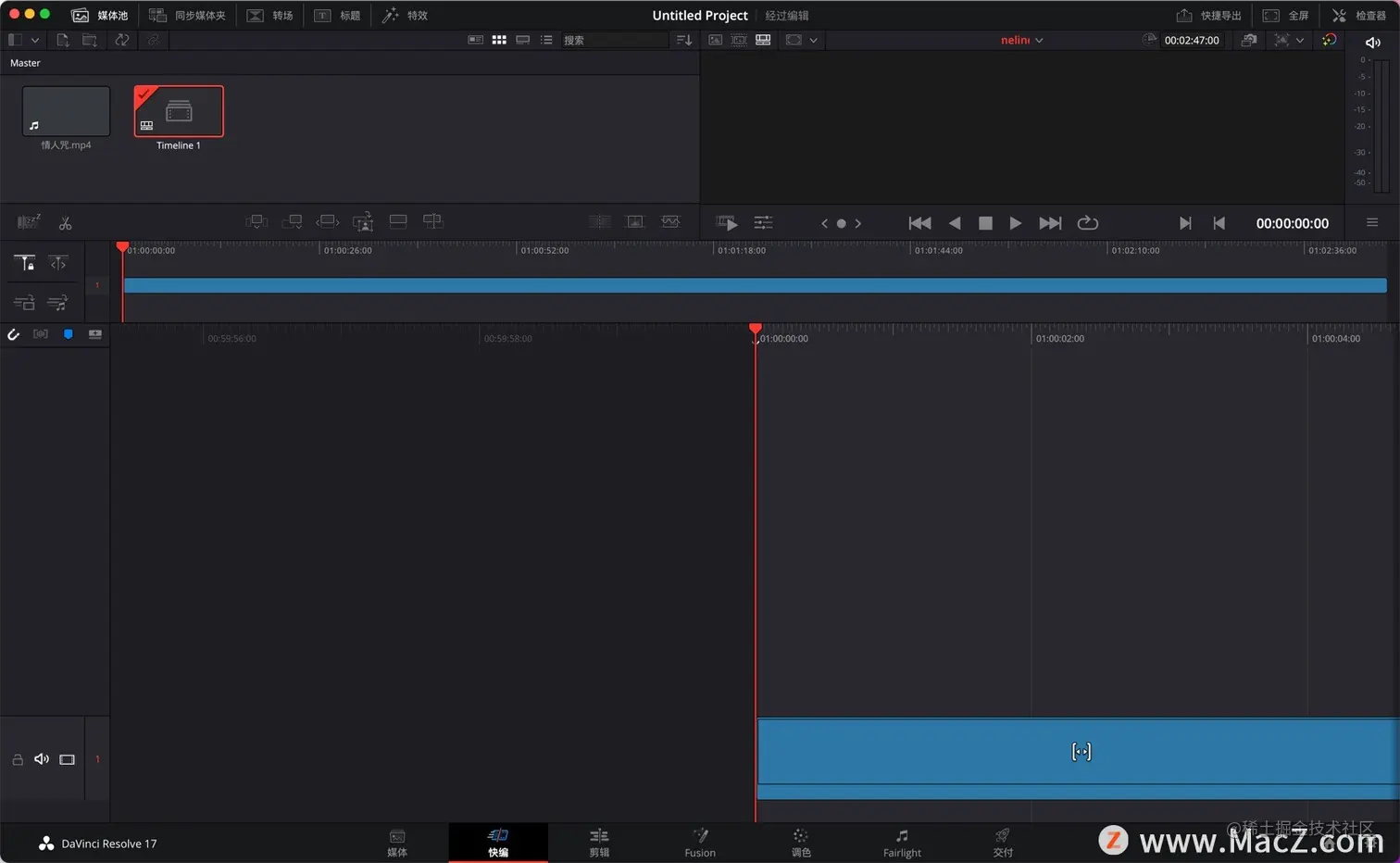The width and height of the screenshot is (1400, 863).
Task: Open the viewer Tools sliders icon
Action: coord(763,223)
